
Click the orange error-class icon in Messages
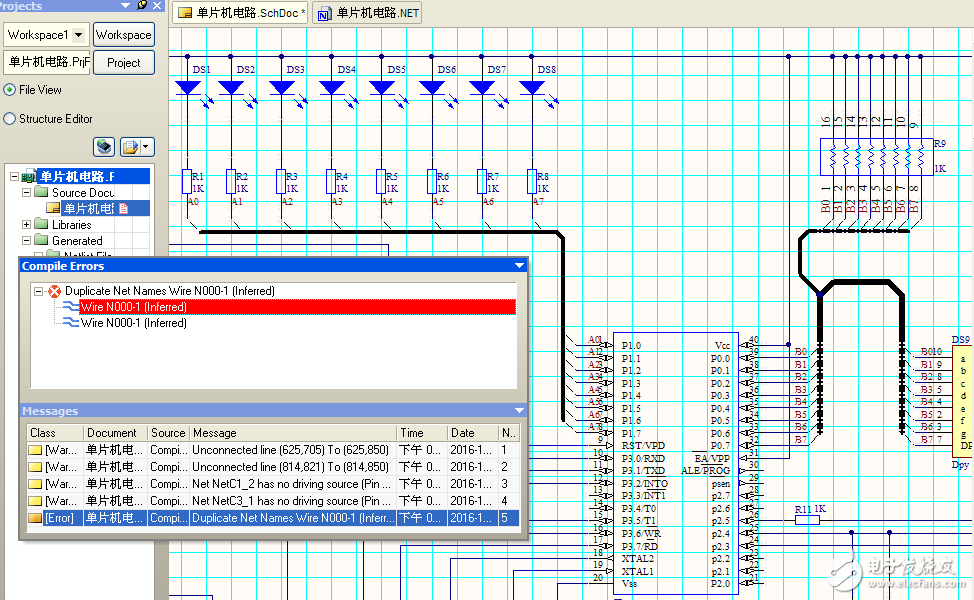click(36, 518)
